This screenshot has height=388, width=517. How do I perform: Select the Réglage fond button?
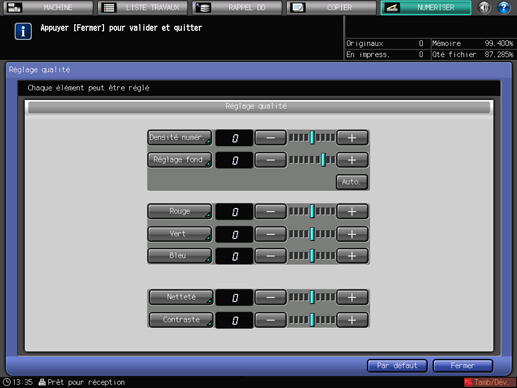point(179,160)
